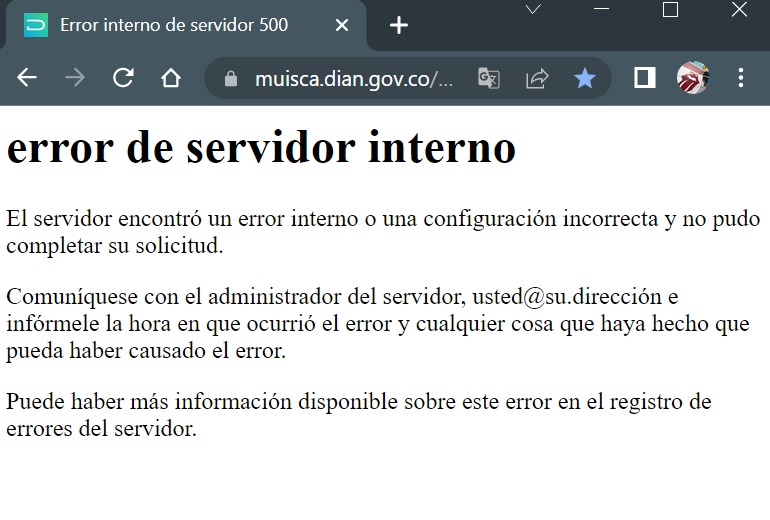Click the text 'completar su solicitud.'
The height and width of the screenshot is (520, 770).
click(114, 246)
